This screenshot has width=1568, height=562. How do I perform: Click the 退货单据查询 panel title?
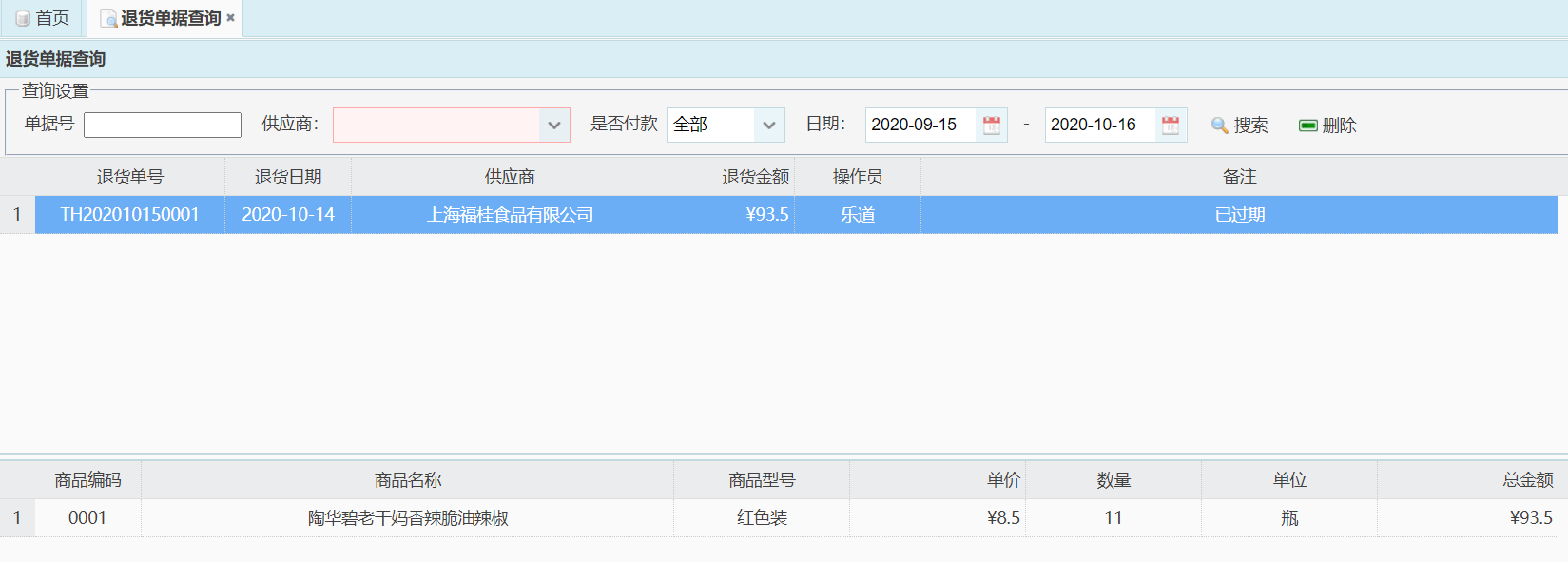[x=56, y=59]
